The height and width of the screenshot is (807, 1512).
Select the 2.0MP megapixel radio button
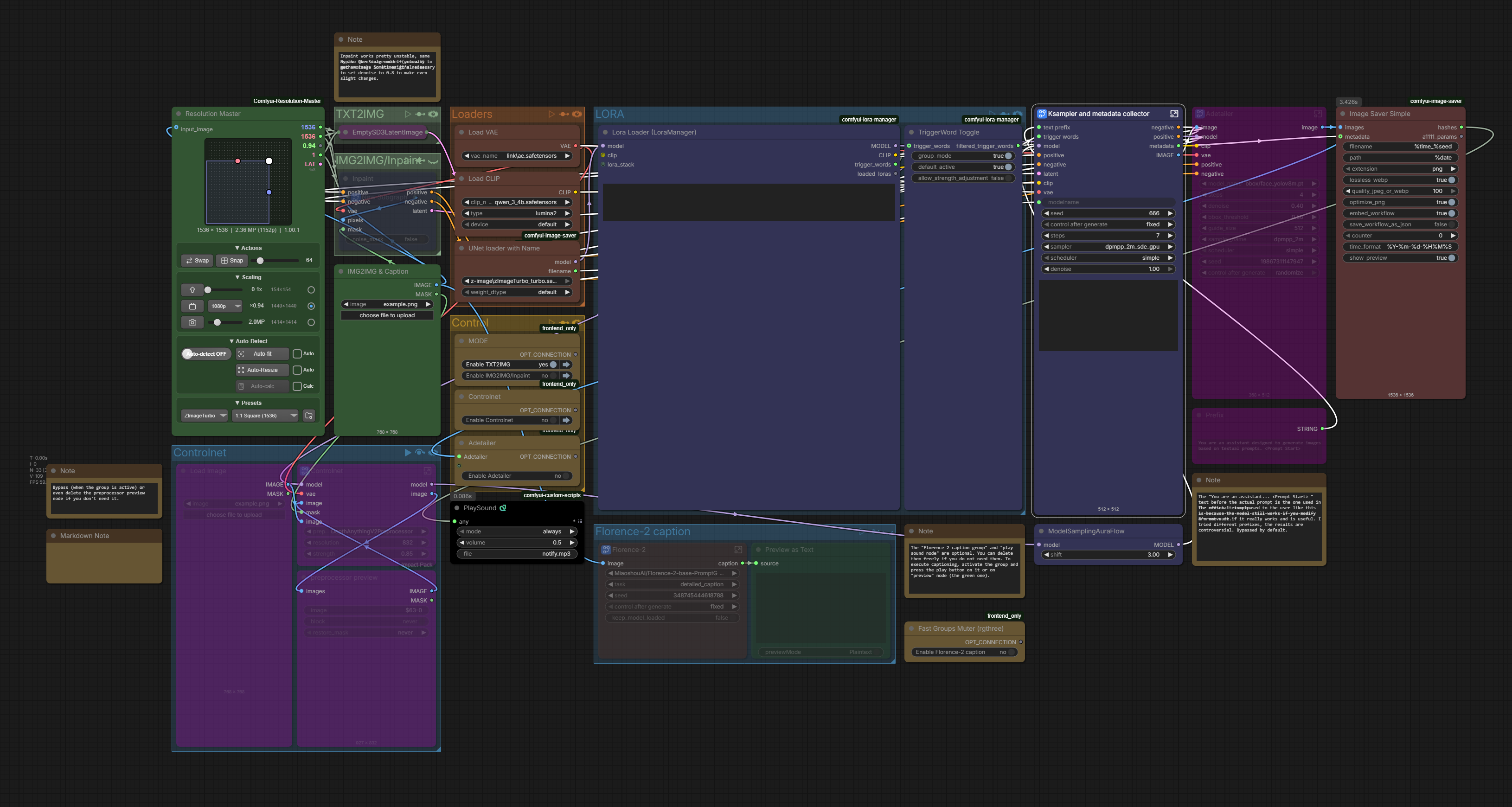click(311, 322)
